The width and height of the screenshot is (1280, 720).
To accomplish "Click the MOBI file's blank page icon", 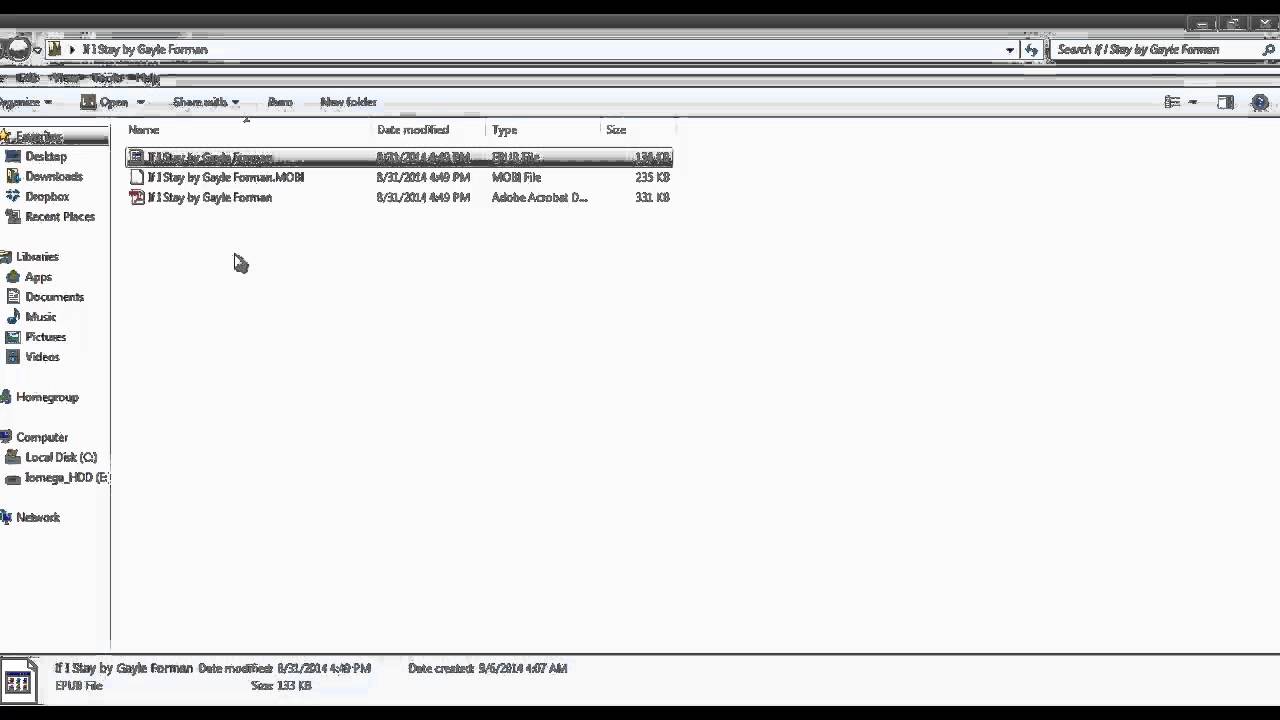I will point(137,177).
